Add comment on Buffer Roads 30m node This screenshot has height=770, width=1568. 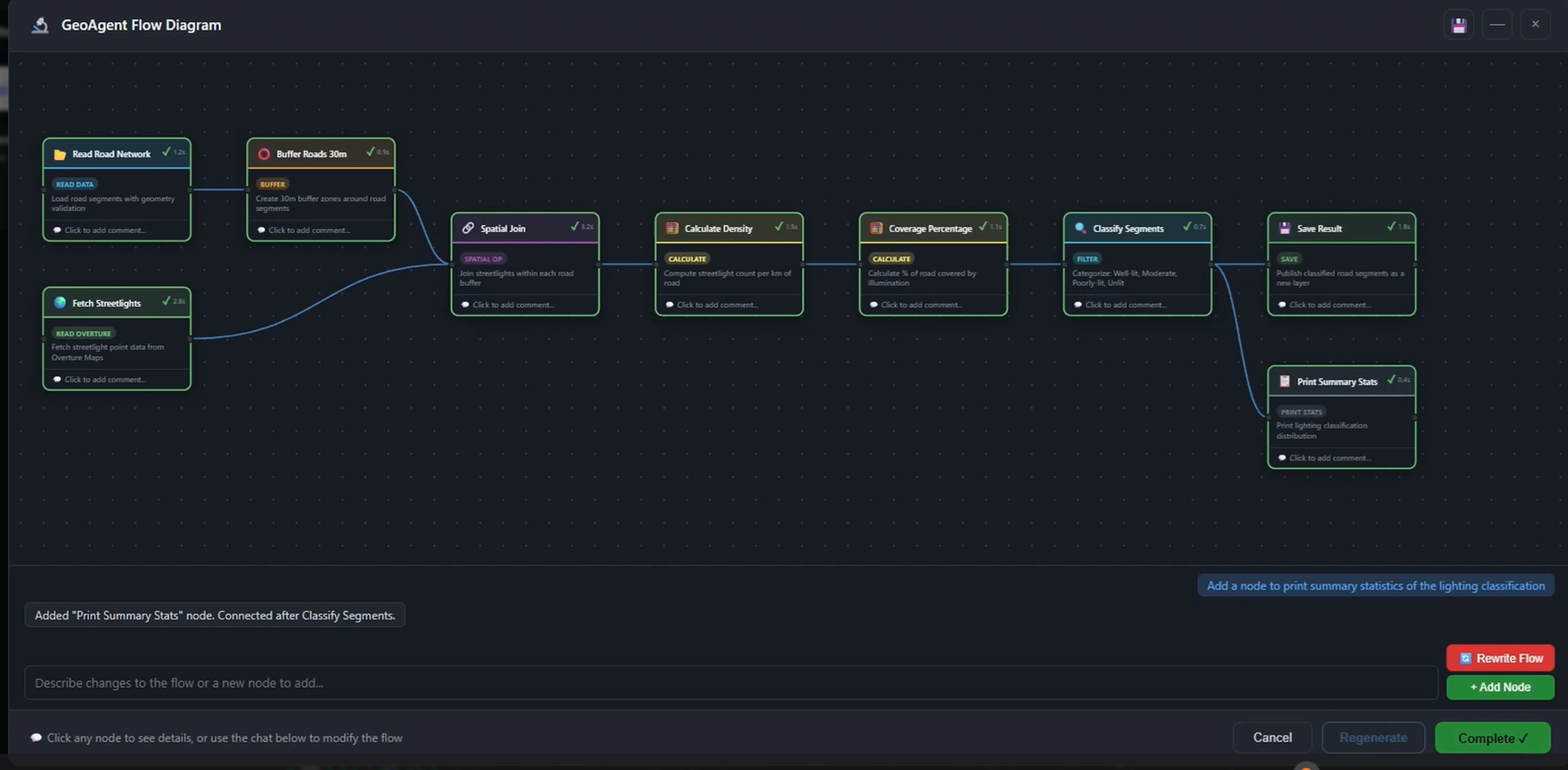[309, 230]
